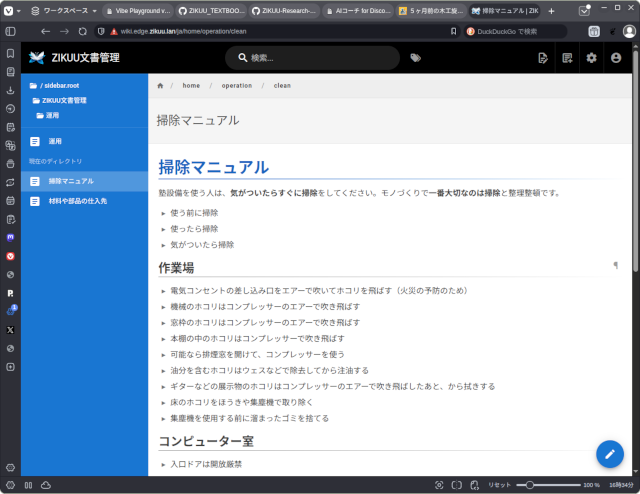Image resolution: width=640 pixels, height=494 pixels.
Task: Open the X (Twitter) sidebar panel
Action: click(10, 329)
